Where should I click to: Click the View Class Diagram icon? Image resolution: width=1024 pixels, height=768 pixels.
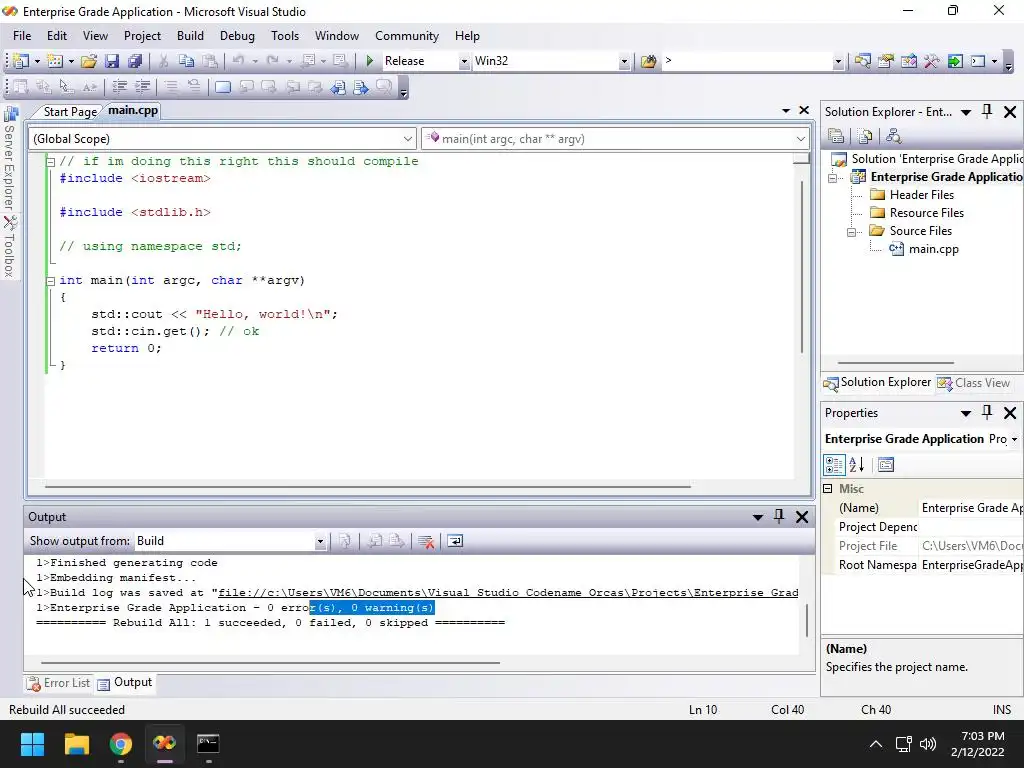point(893,136)
